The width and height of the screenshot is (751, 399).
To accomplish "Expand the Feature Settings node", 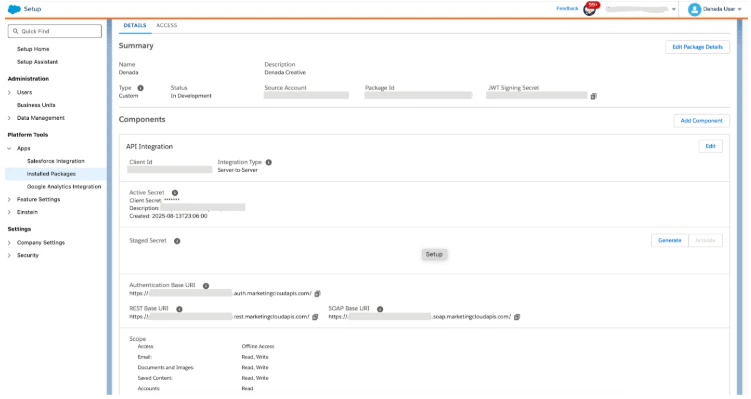I will tap(9, 200).
